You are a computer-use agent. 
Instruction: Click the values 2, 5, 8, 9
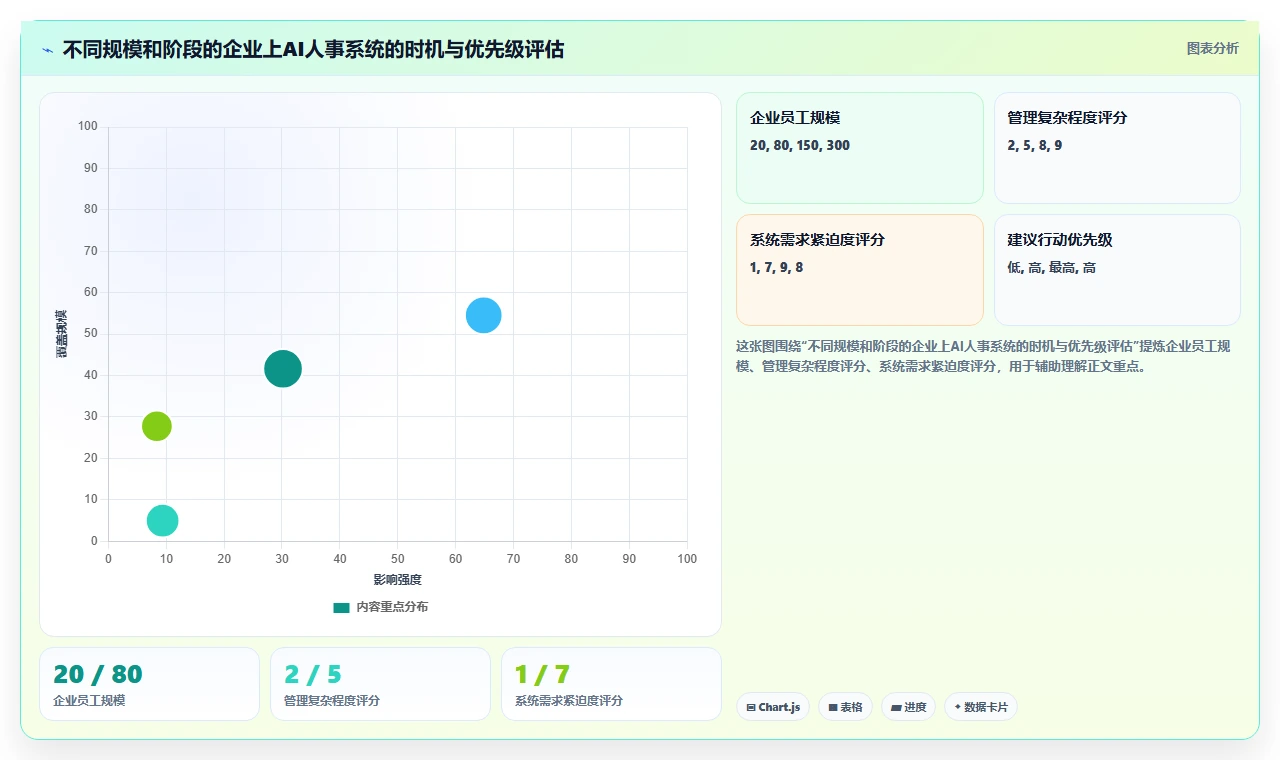(x=1035, y=145)
